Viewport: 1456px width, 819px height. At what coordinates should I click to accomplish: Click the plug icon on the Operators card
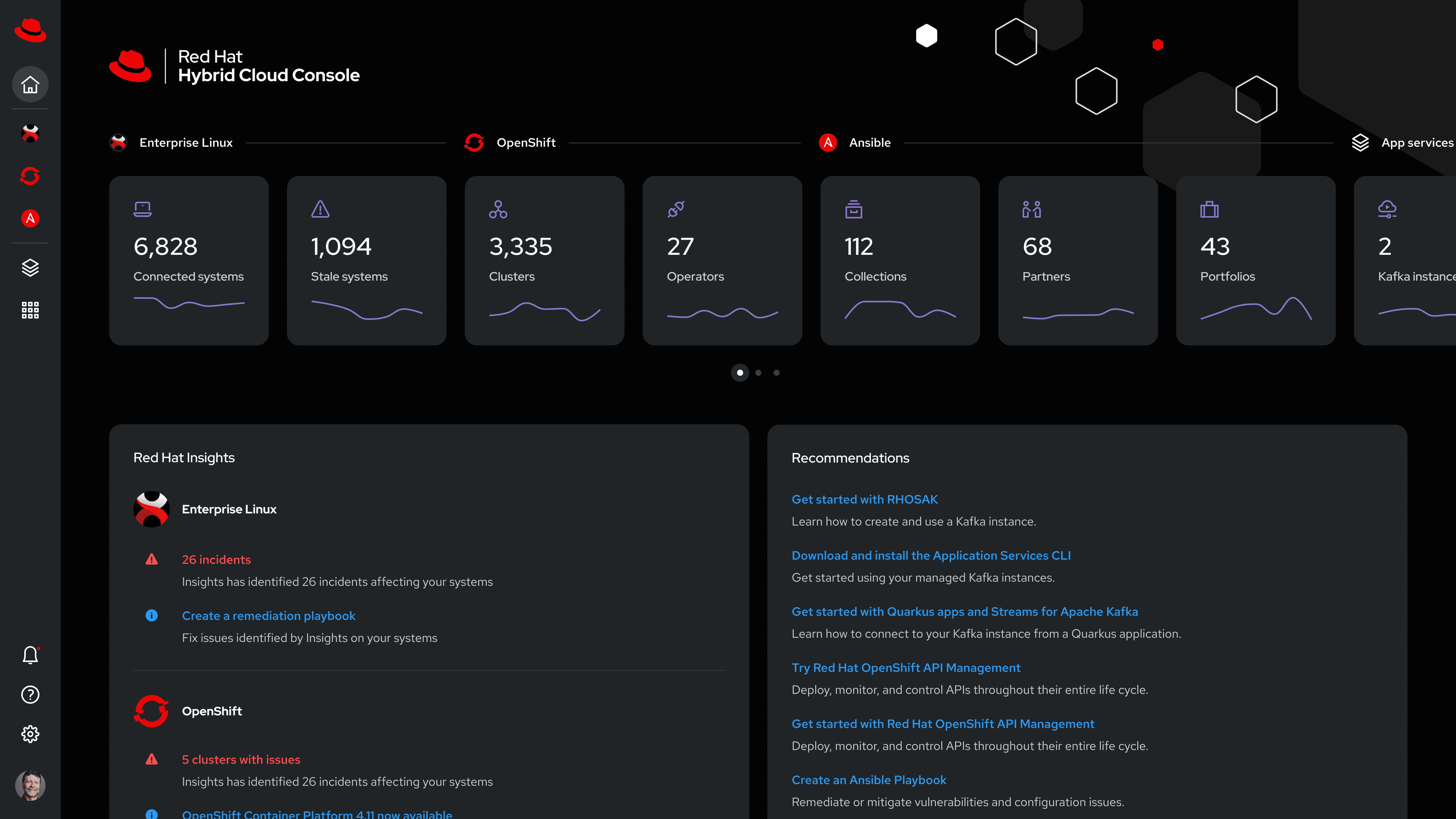(x=676, y=209)
